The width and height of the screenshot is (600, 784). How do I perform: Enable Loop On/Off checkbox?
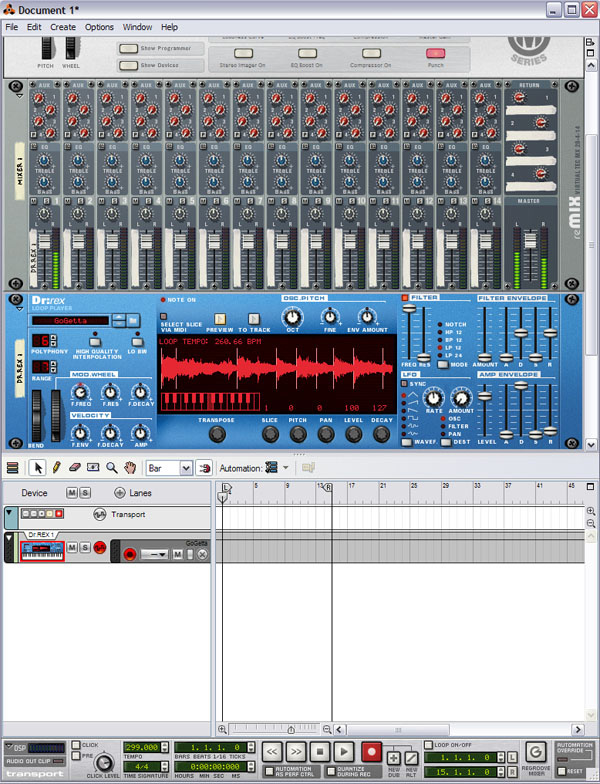[428, 745]
